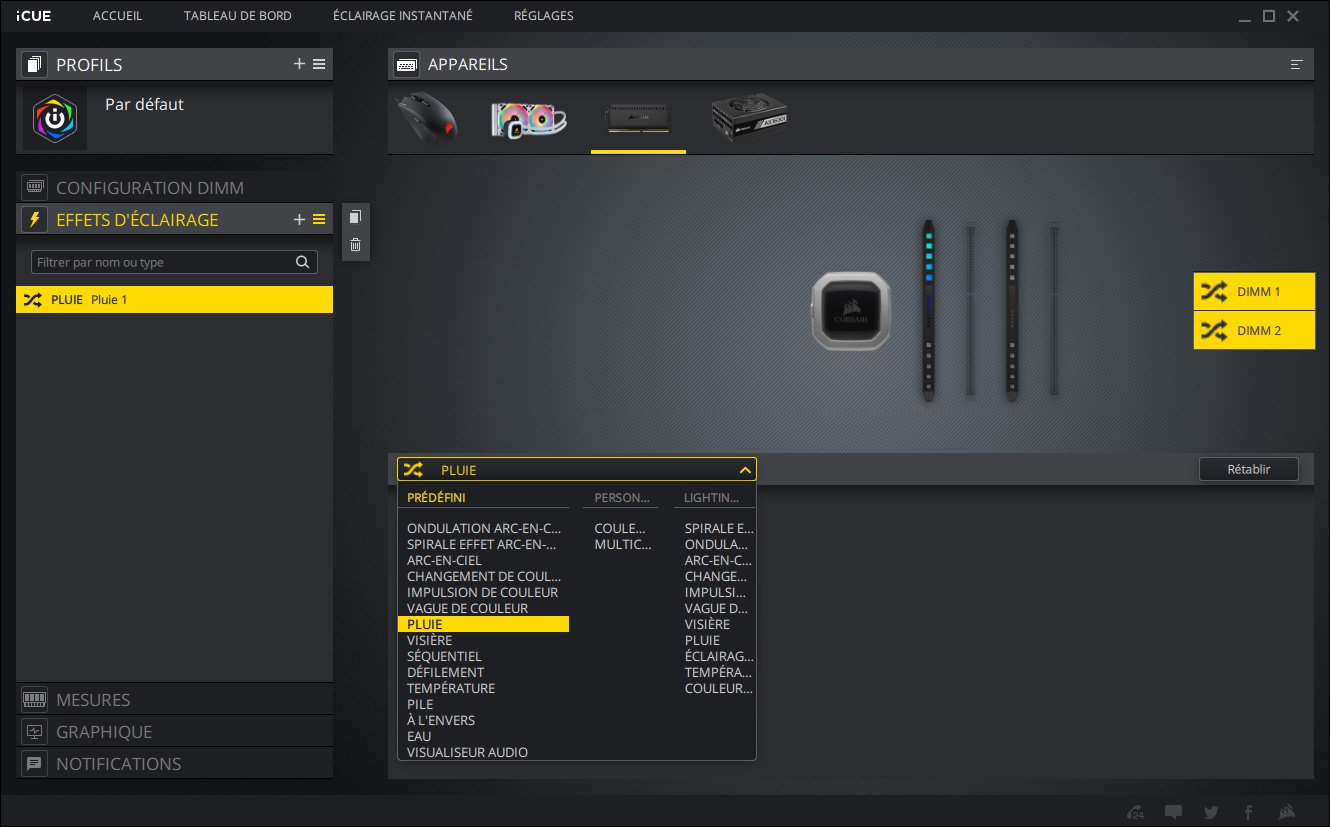Choose the À l'envers effect
The height and width of the screenshot is (827, 1330).
441,720
